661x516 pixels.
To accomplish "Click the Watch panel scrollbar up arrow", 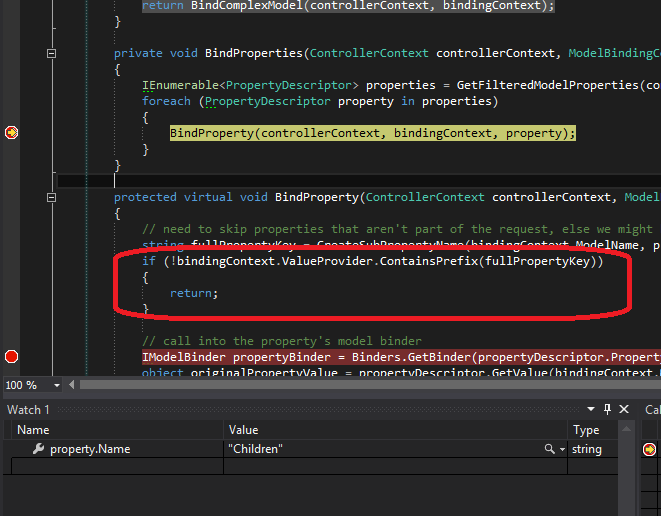I will point(626,429).
